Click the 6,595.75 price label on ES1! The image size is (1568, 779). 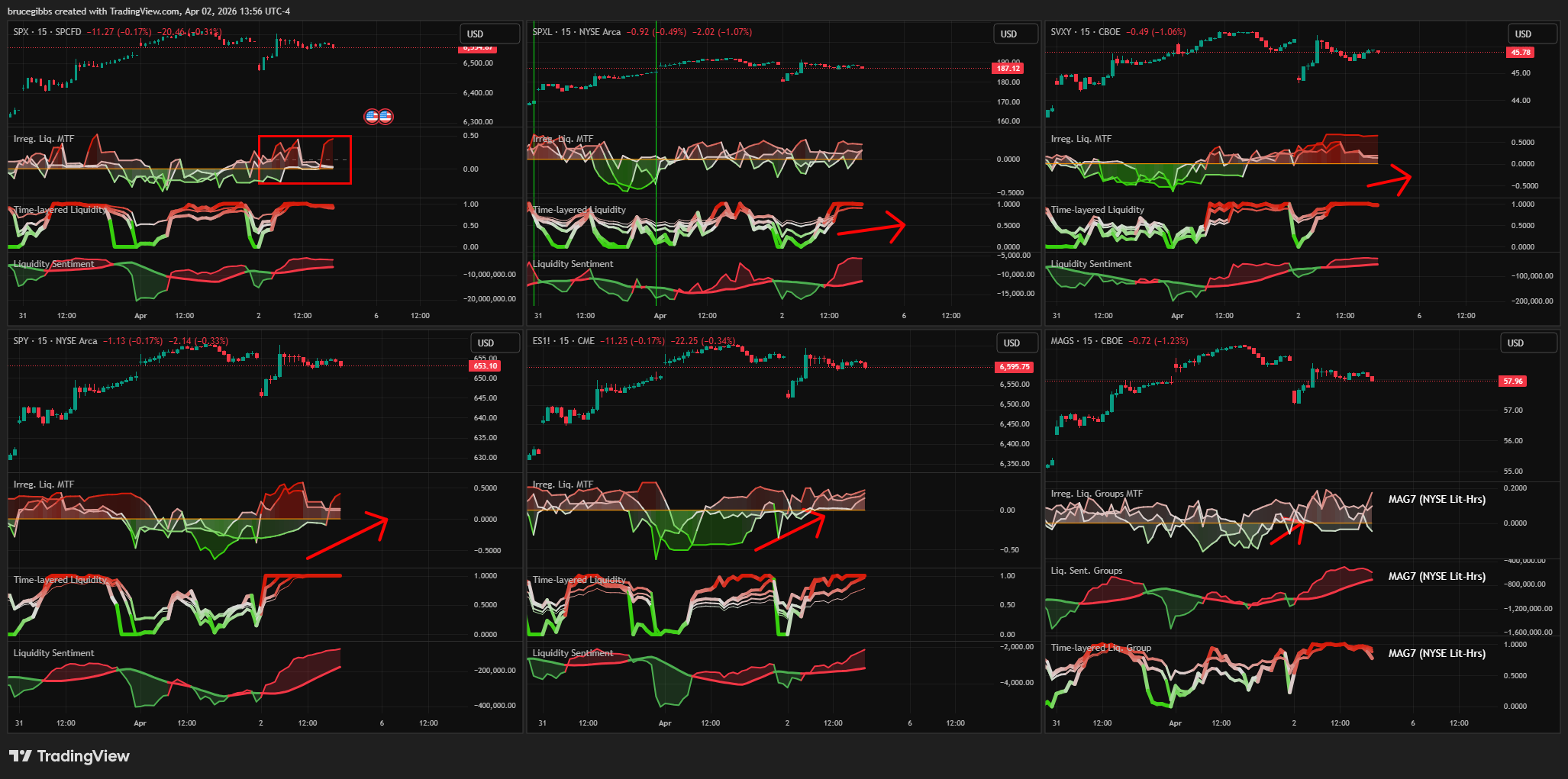point(1014,367)
